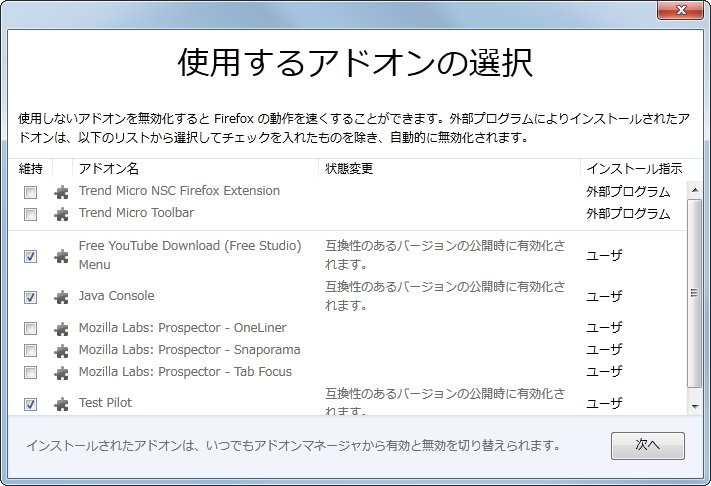711x486 pixels.
Task: Click puzzle icon beside Trend Micro Toolbar
Action: coord(61,214)
